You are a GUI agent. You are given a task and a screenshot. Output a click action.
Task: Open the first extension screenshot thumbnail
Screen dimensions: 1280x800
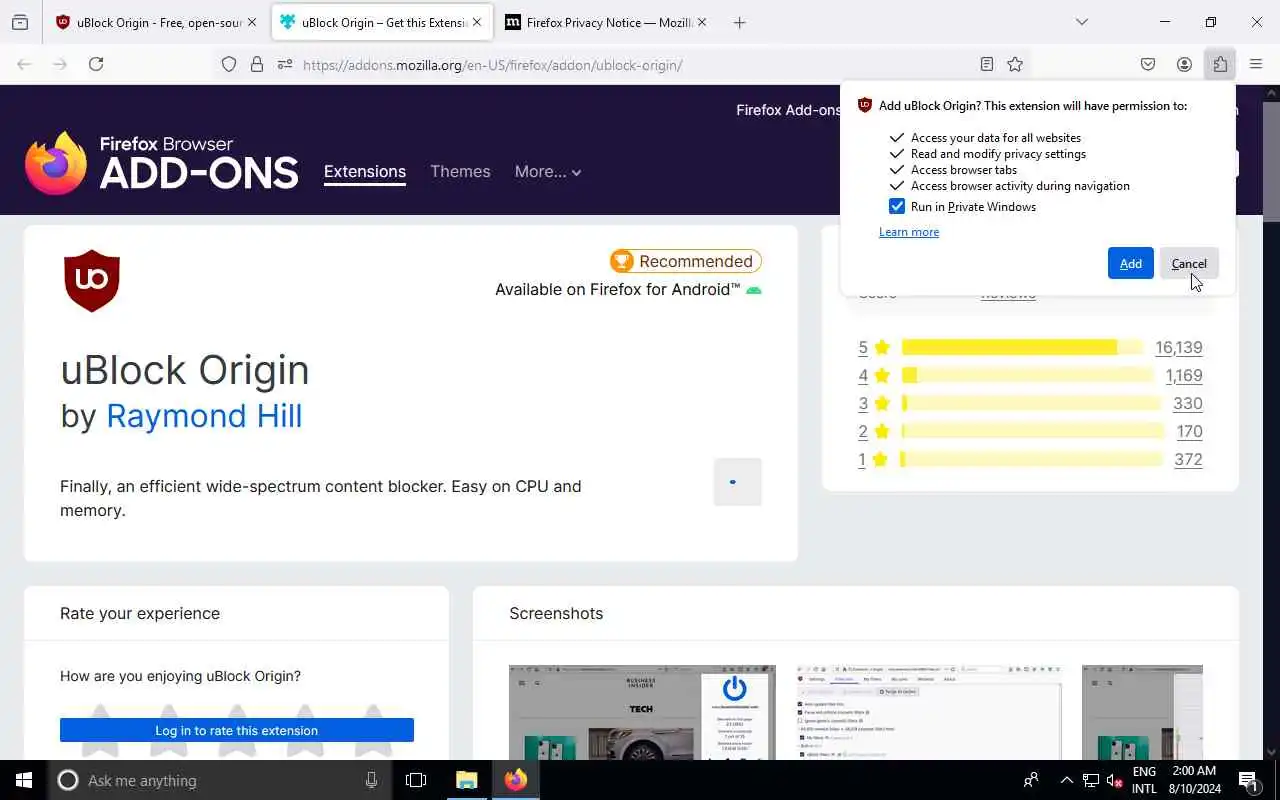point(642,712)
